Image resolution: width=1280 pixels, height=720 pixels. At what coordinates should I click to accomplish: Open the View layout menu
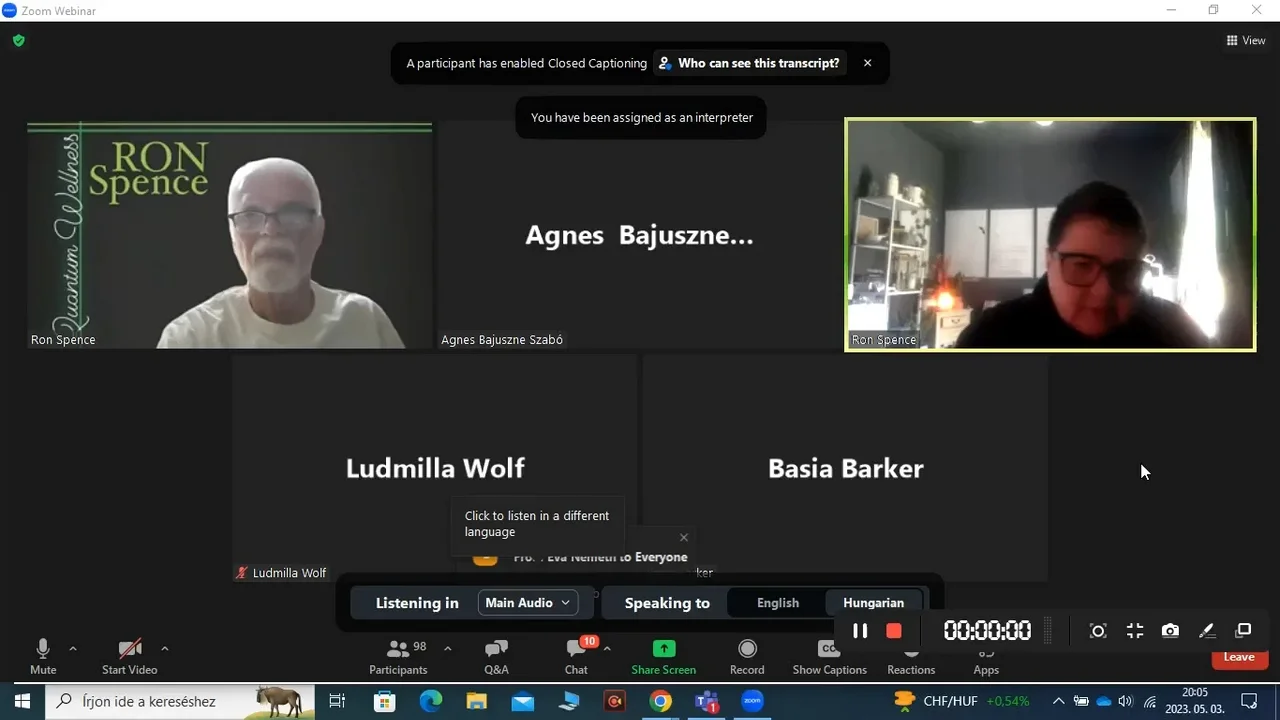pyautogui.click(x=1246, y=41)
